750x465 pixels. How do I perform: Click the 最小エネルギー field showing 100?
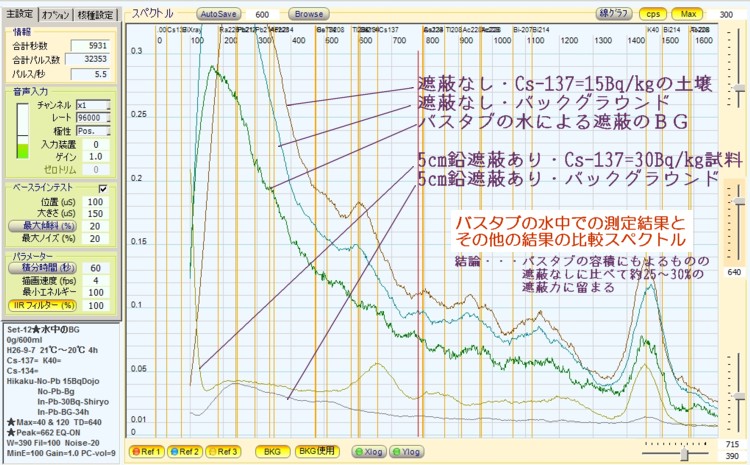pos(96,293)
